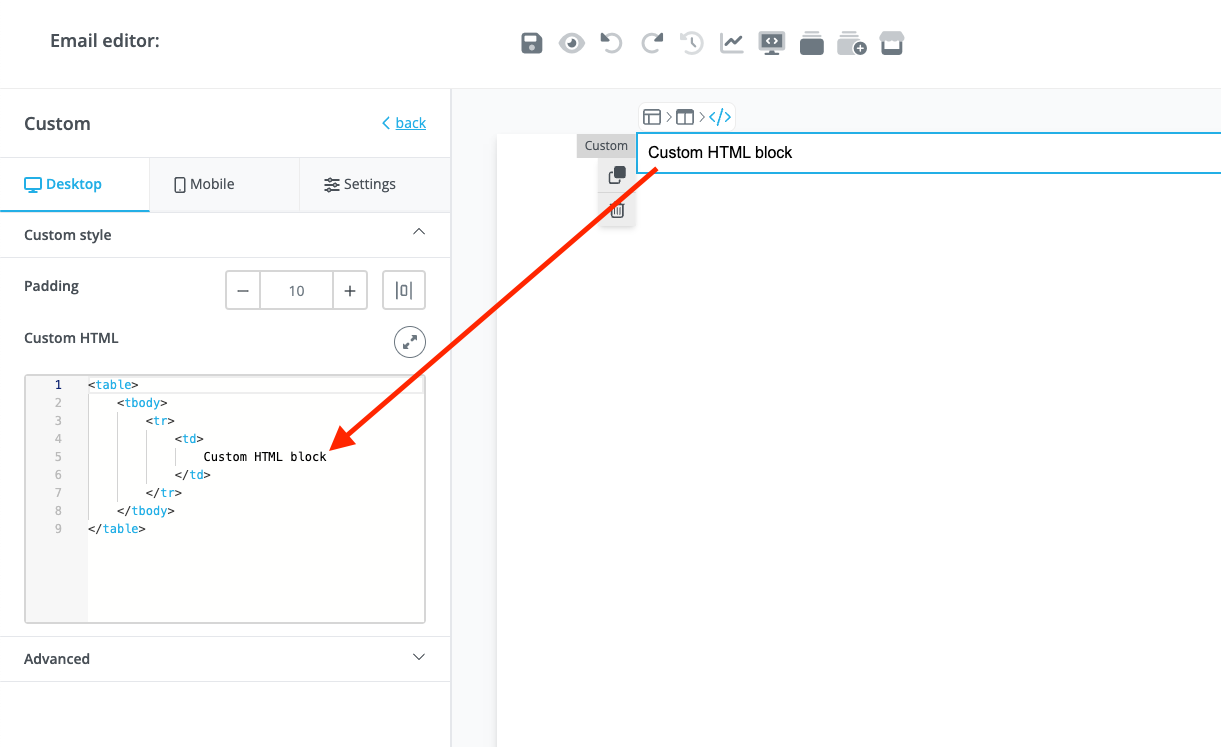1221x747 pixels.
Task: Collapse the Custom style section
Action: click(x=419, y=231)
